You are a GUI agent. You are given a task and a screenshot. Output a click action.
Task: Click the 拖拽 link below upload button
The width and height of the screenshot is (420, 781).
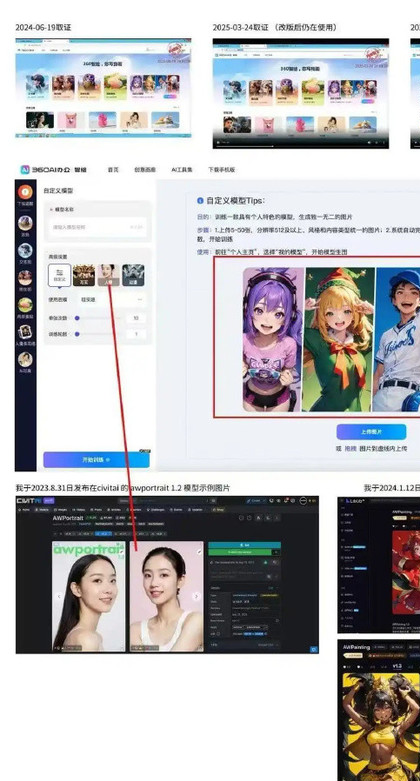[351, 449]
